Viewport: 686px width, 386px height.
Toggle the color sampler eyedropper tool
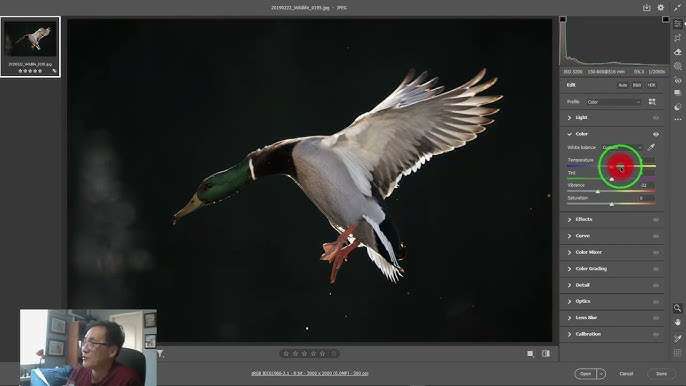[x=678, y=338]
